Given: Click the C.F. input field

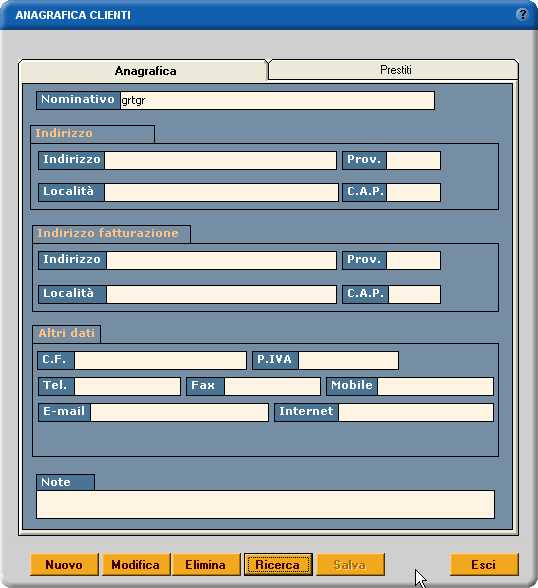Looking at the screenshot, I should 160,360.
